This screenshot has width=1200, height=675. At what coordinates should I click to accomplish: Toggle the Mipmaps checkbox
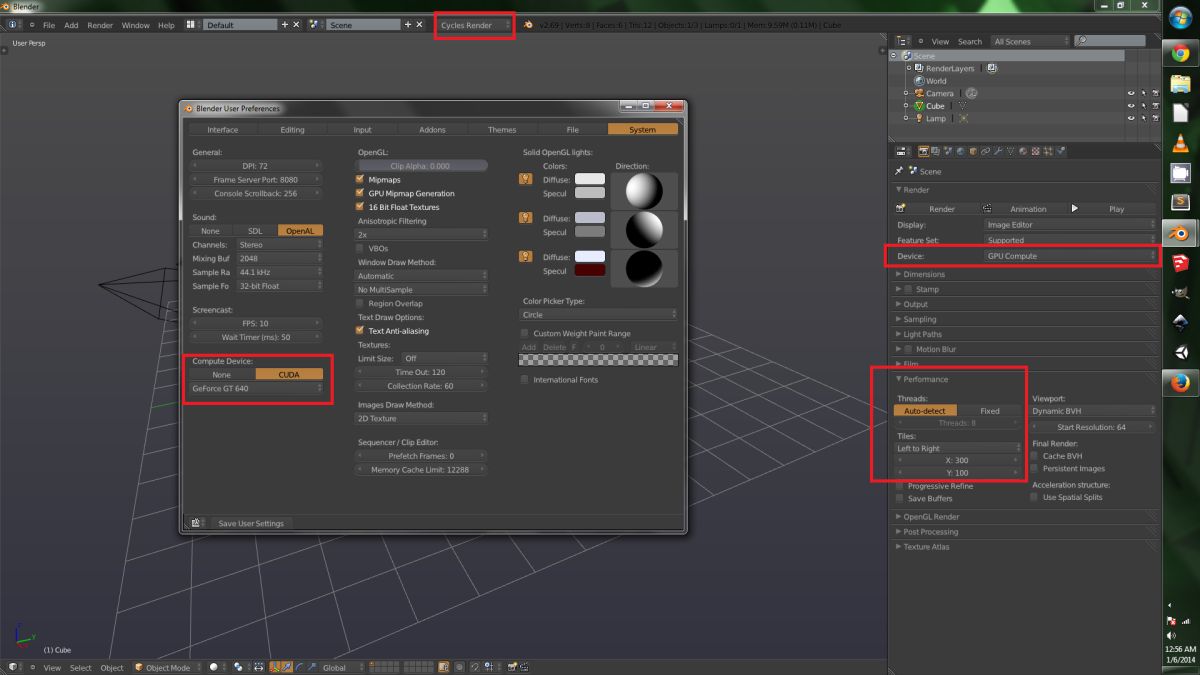[x=360, y=180]
